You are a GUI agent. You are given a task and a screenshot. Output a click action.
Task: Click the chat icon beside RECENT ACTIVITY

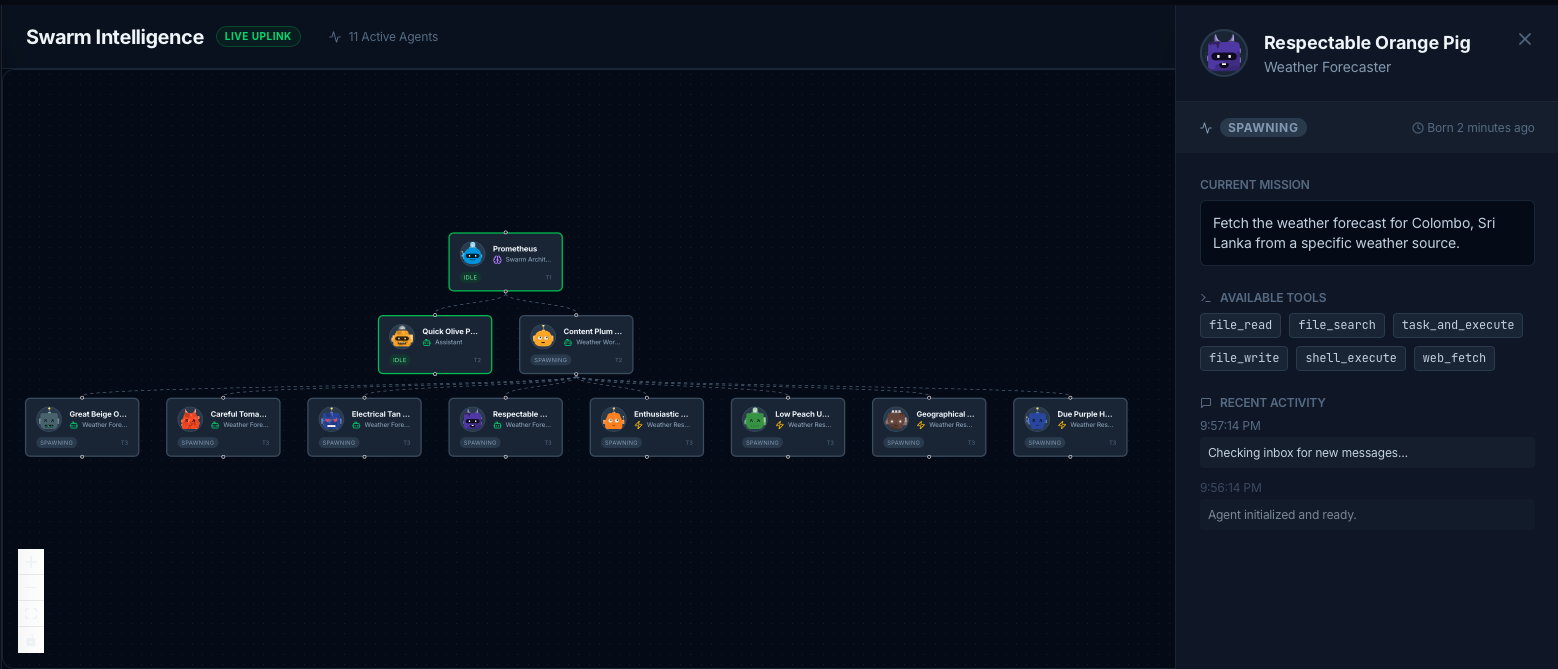pyautogui.click(x=1205, y=402)
